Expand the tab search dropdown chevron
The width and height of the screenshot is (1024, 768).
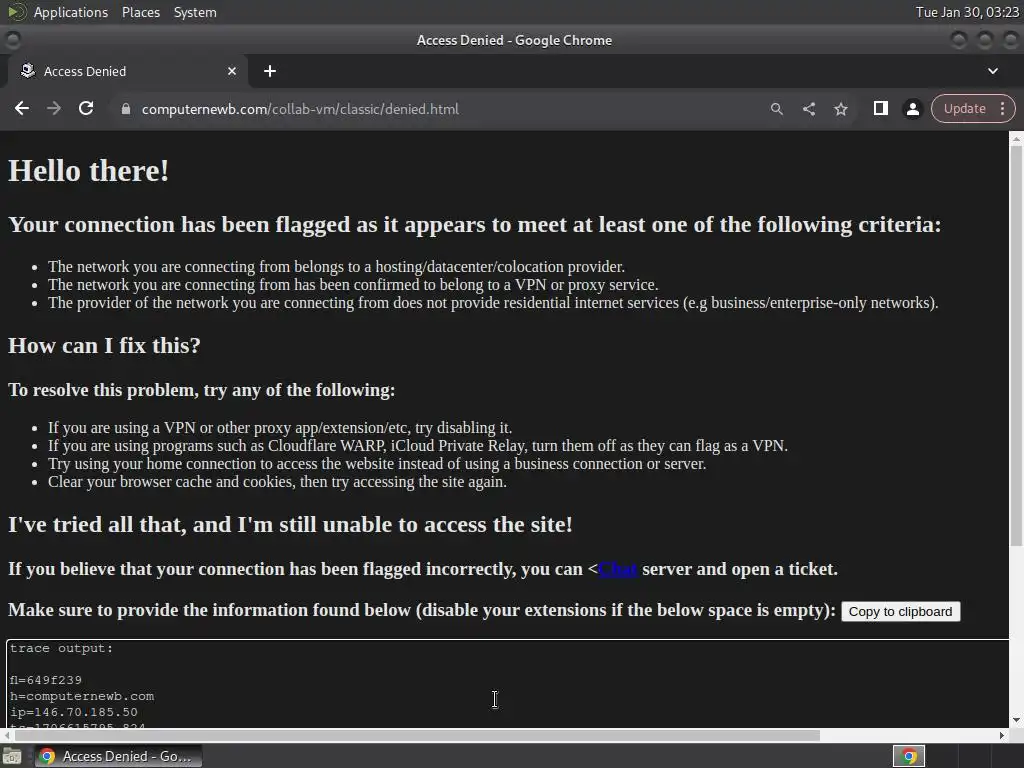point(993,71)
